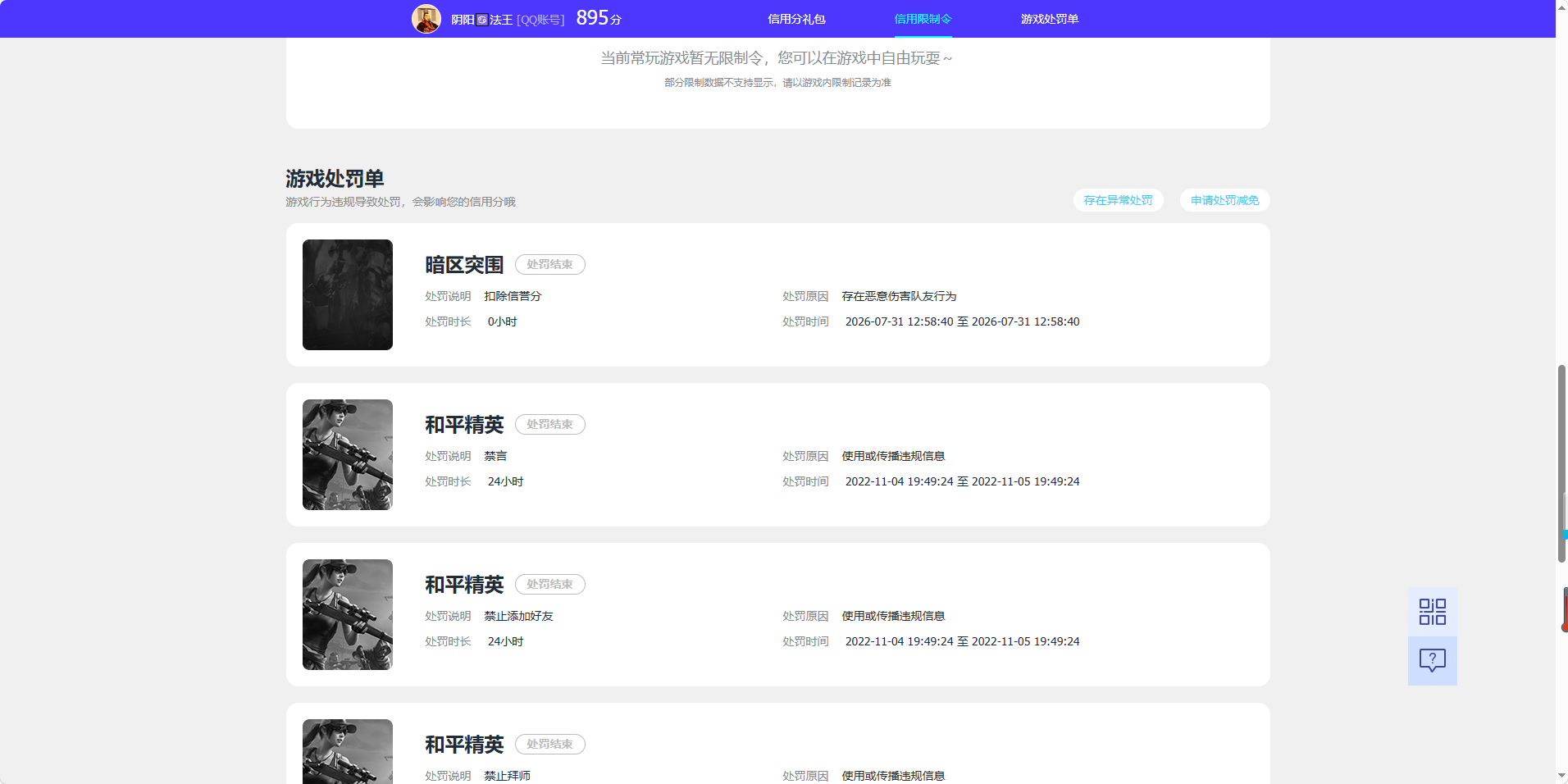Click the 895分 credit score
This screenshot has height=784, width=1568.
pyautogui.click(x=599, y=18)
